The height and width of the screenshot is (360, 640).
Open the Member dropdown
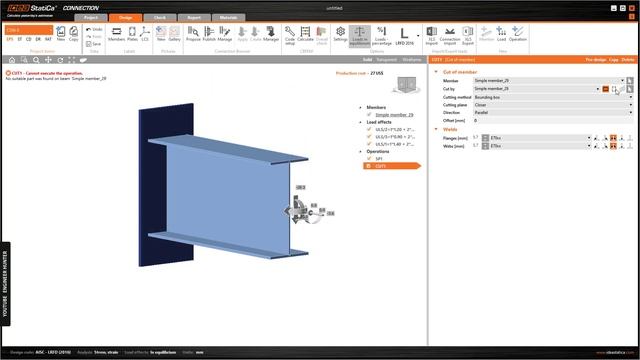point(549,81)
